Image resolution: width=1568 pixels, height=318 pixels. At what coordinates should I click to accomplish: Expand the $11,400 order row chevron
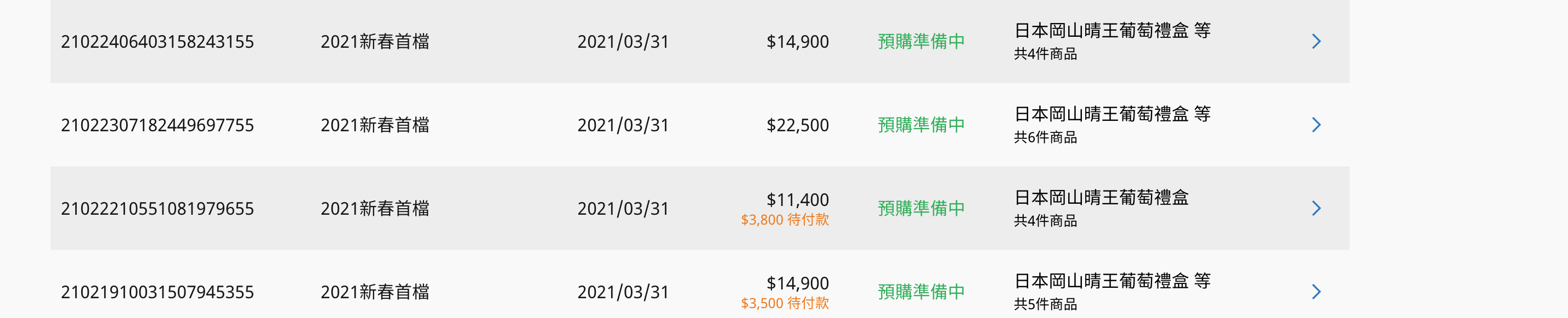click(1316, 208)
